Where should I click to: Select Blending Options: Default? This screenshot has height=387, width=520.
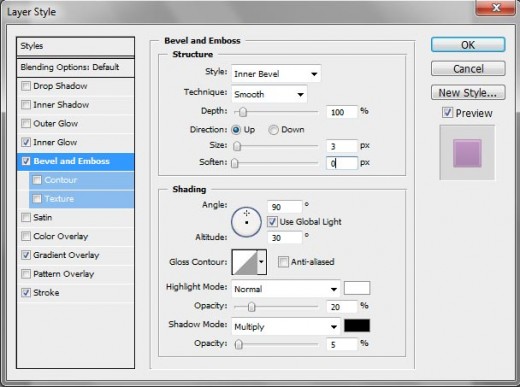click(75, 67)
